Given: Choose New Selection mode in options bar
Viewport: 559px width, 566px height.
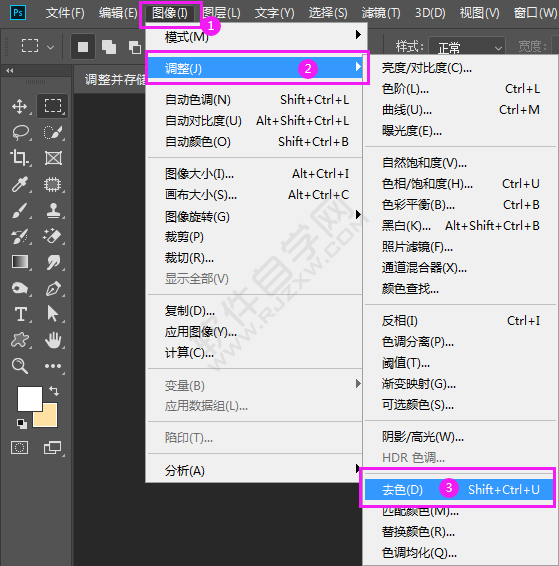Looking at the screenshot, I should 83,47.
